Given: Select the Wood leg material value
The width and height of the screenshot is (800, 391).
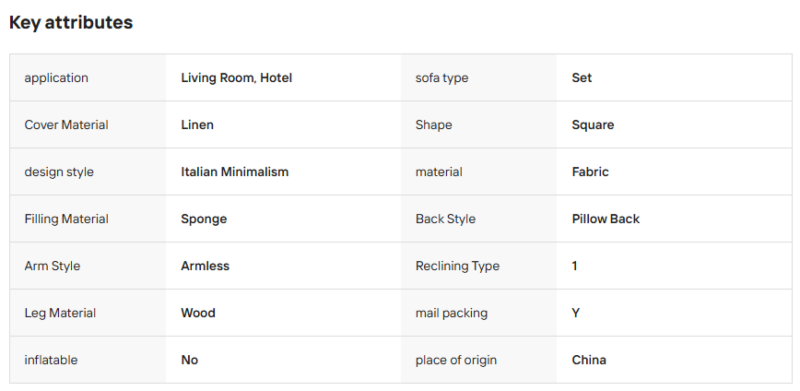Looking at the screenshot, I should 198,313.
